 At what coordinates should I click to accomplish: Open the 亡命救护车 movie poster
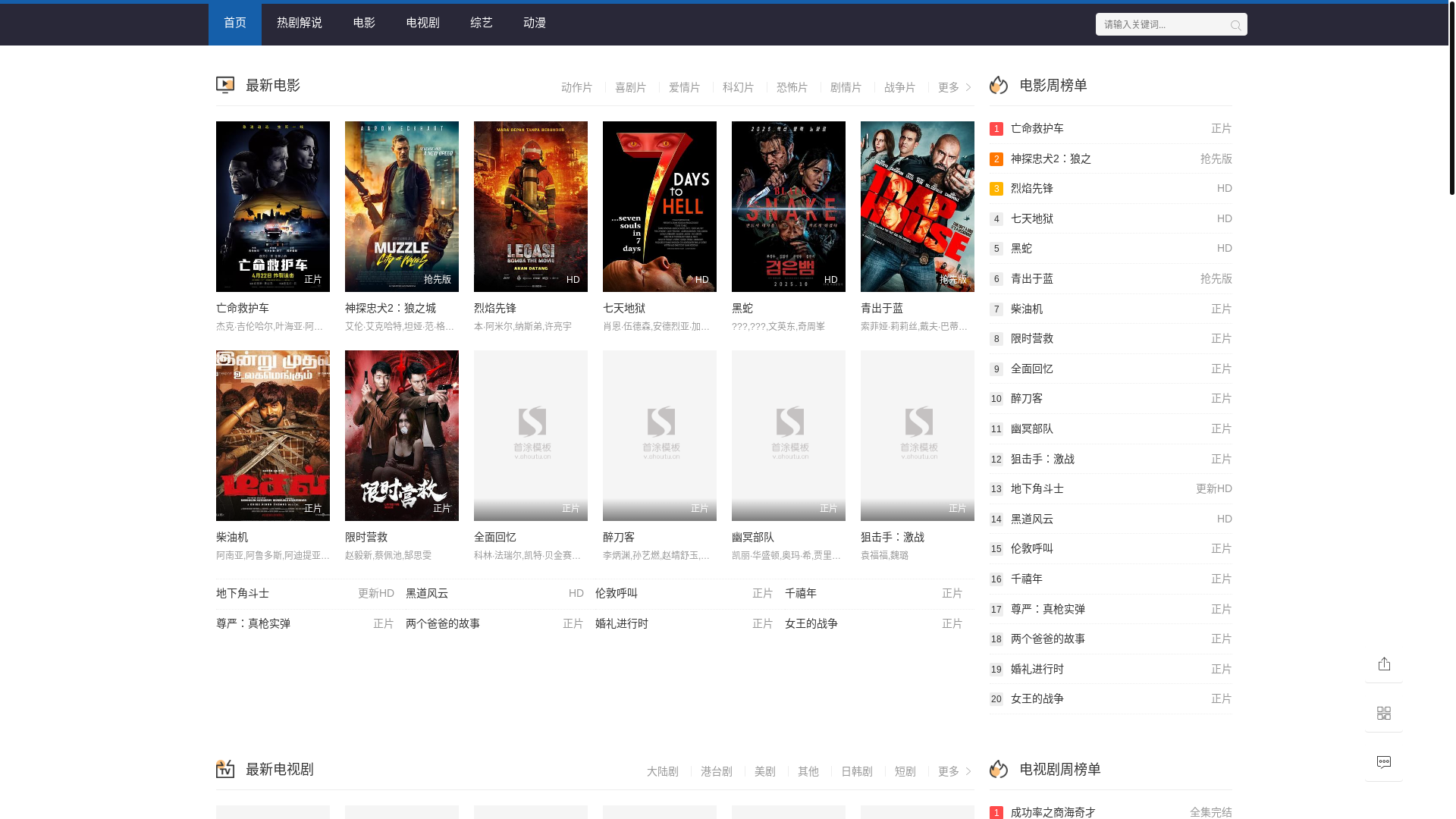[x=273, y=206]
